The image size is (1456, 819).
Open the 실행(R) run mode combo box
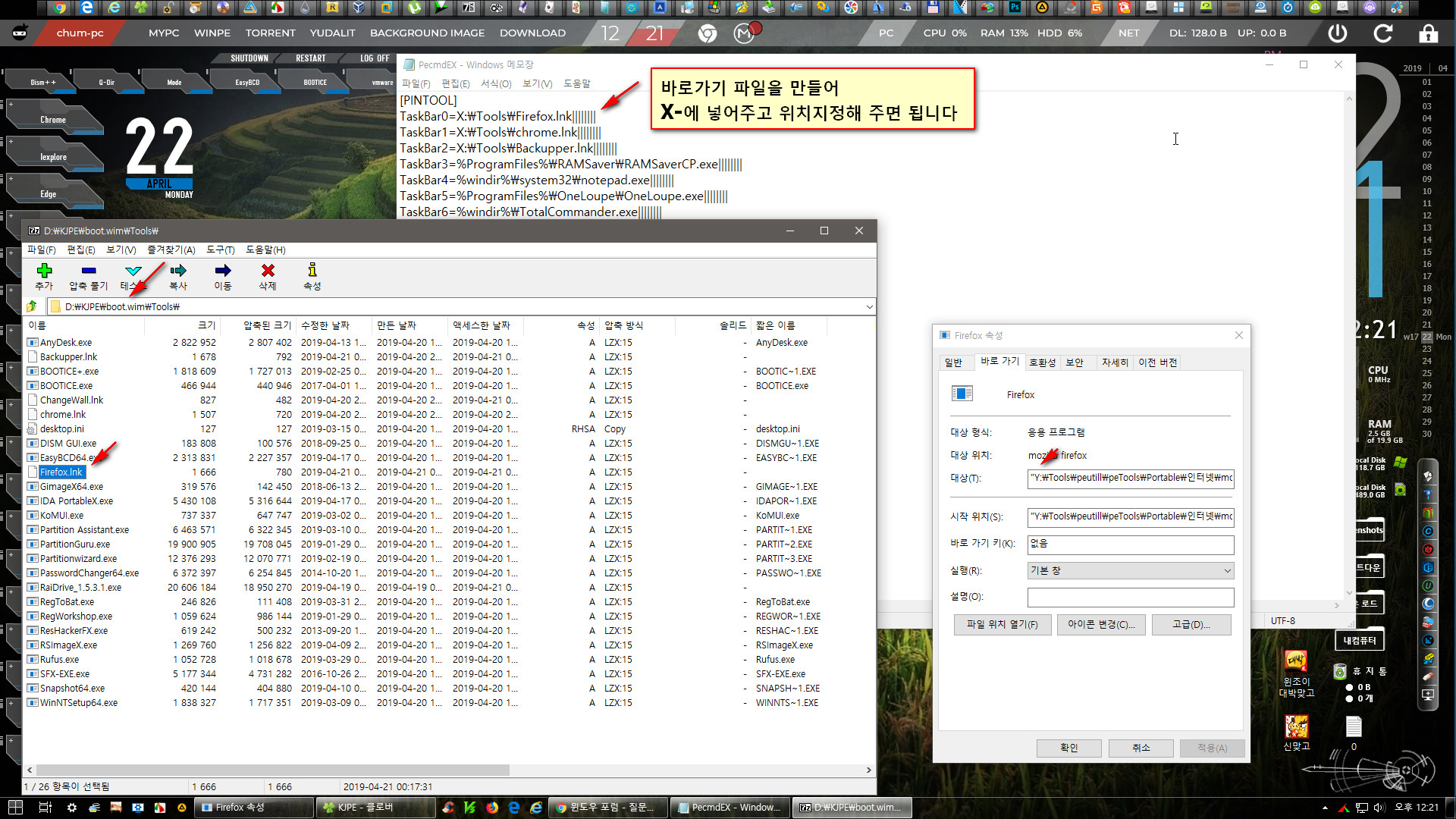tap(1130, 570)
